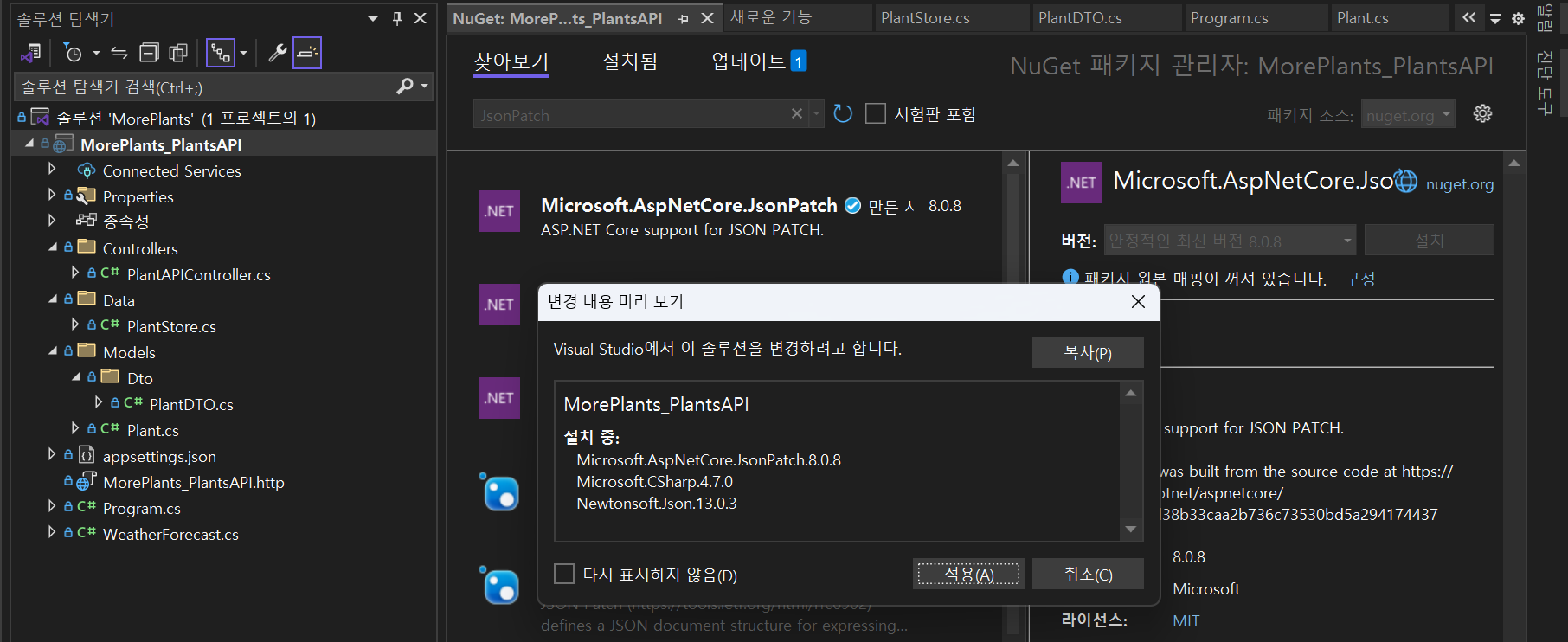Click Sync with Active Document icon
The width and height of the screenshot is (1568, 642).
point(119,54)
